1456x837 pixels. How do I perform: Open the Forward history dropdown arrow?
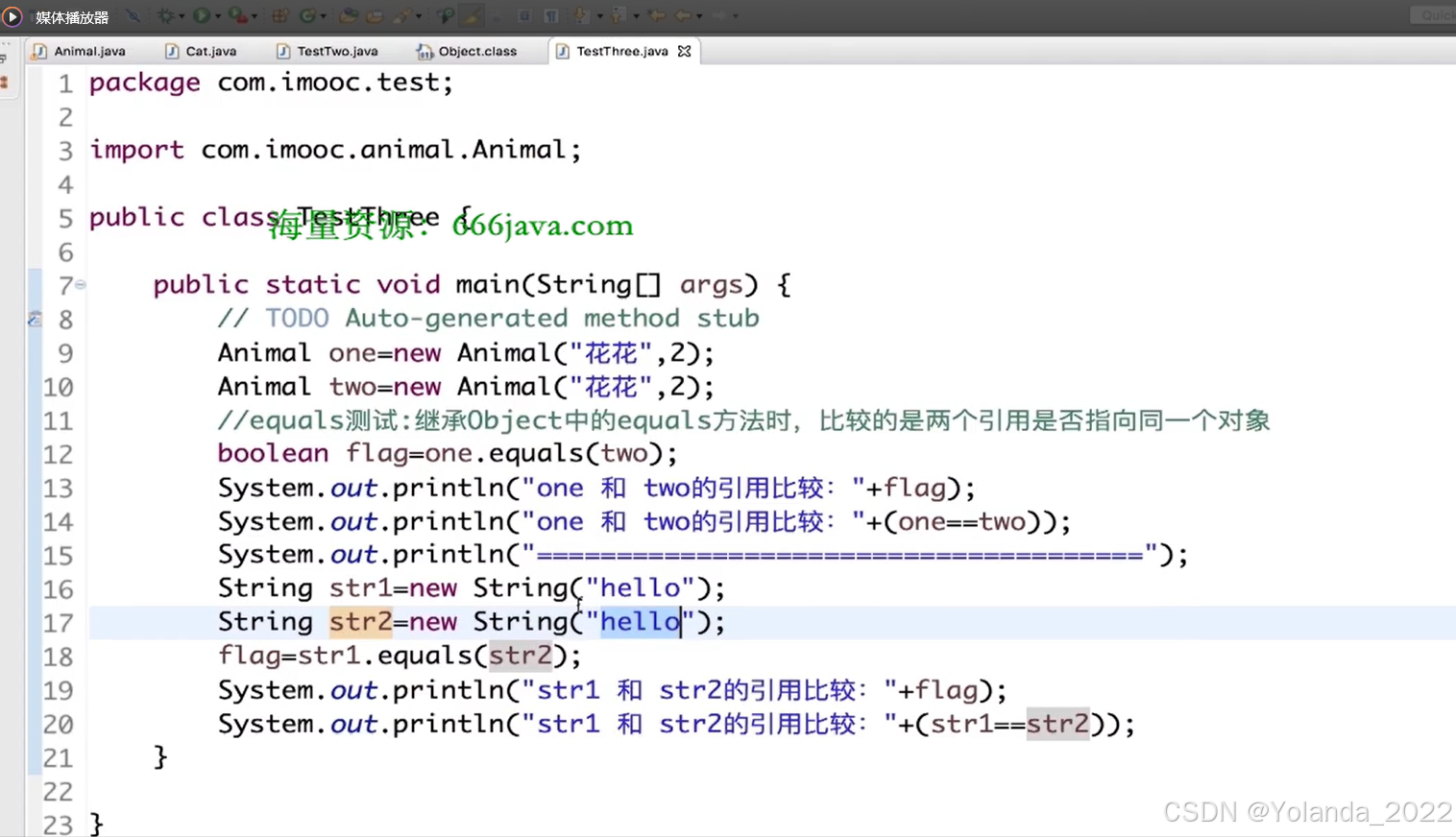[736, 16]
